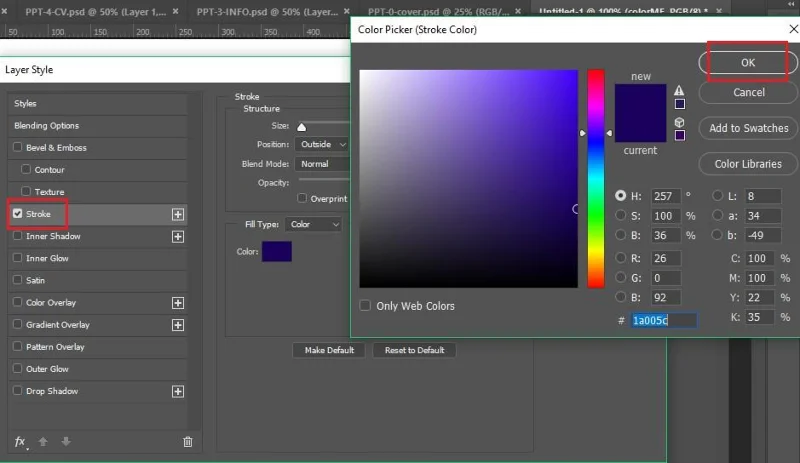The height and width of the screenshot is (463, 800).
Task: Open Blending Options in Layer Style
Action: (x=98, y=126)
